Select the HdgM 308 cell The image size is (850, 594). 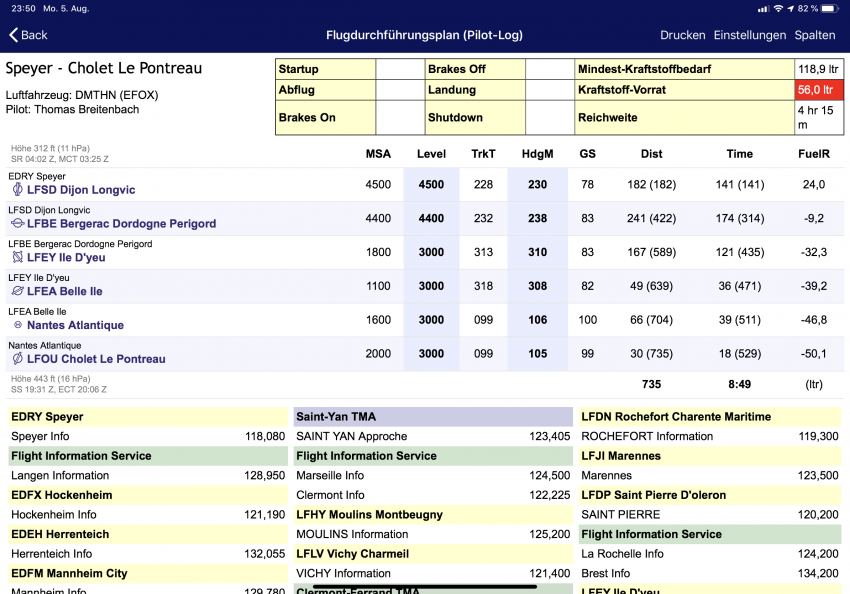tap(537, 286)
